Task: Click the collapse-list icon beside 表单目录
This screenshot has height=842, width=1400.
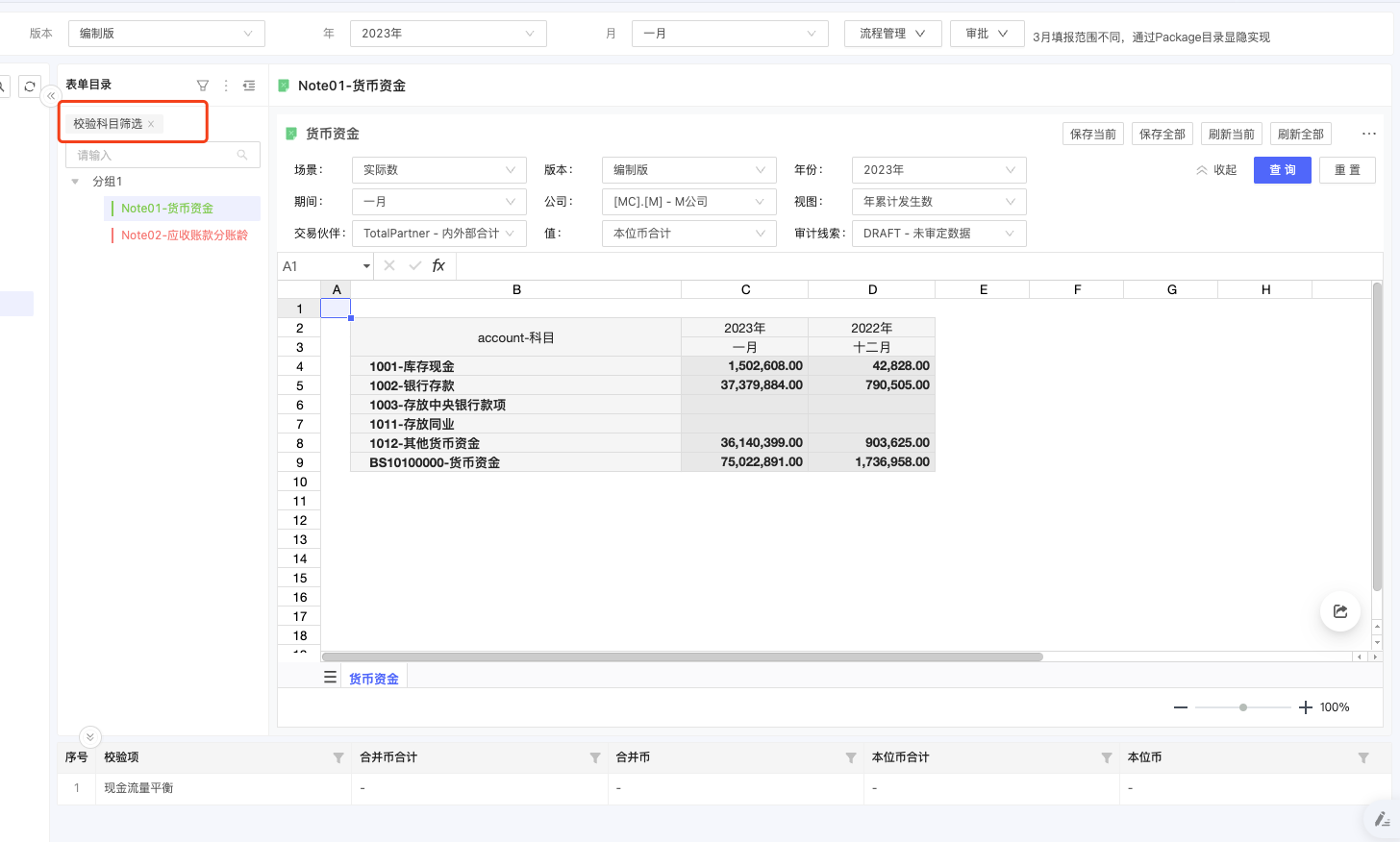Action: click(x=249, y=86)
